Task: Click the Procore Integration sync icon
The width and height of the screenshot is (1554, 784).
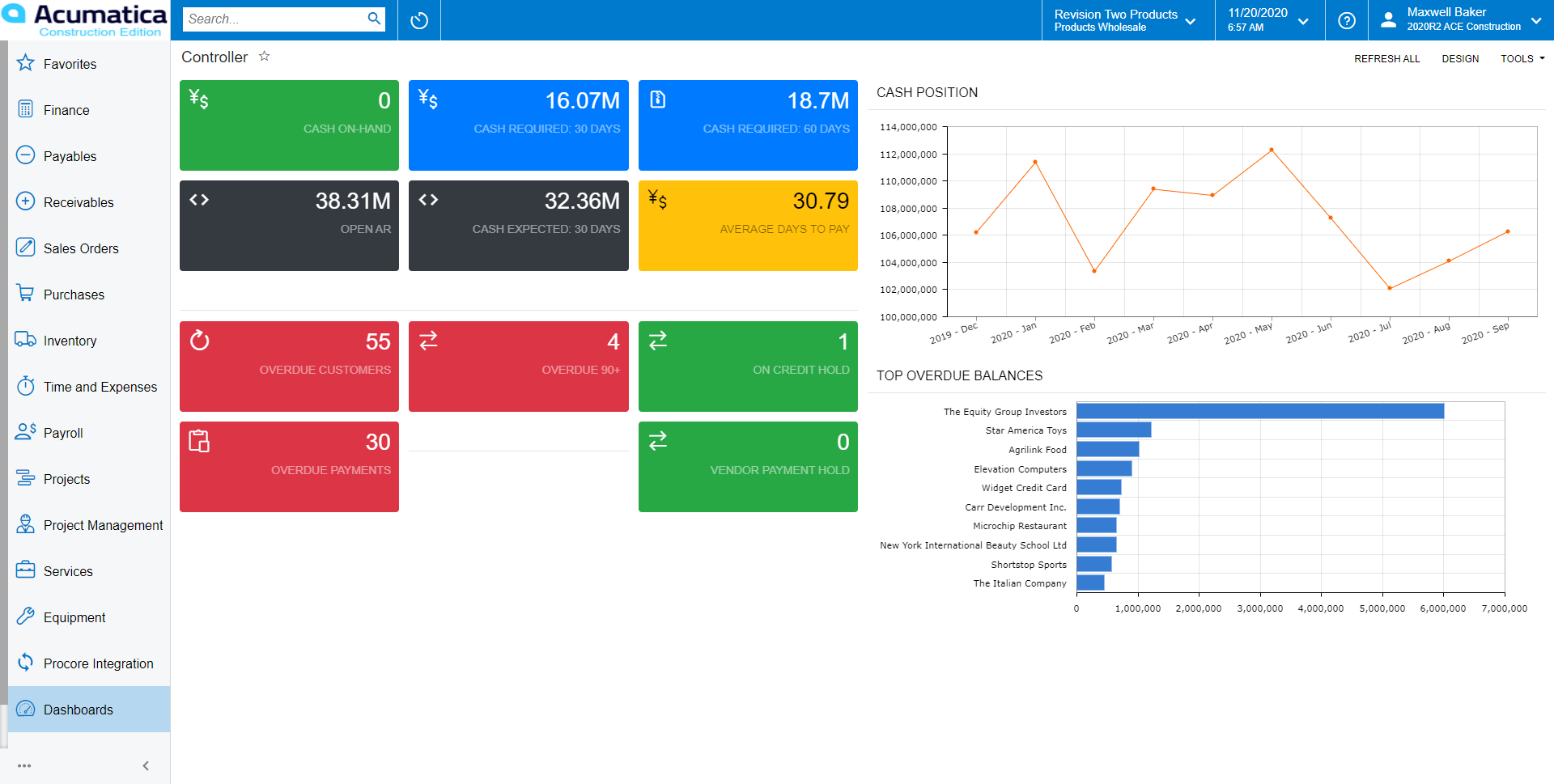Action: (x=26, y=663)
